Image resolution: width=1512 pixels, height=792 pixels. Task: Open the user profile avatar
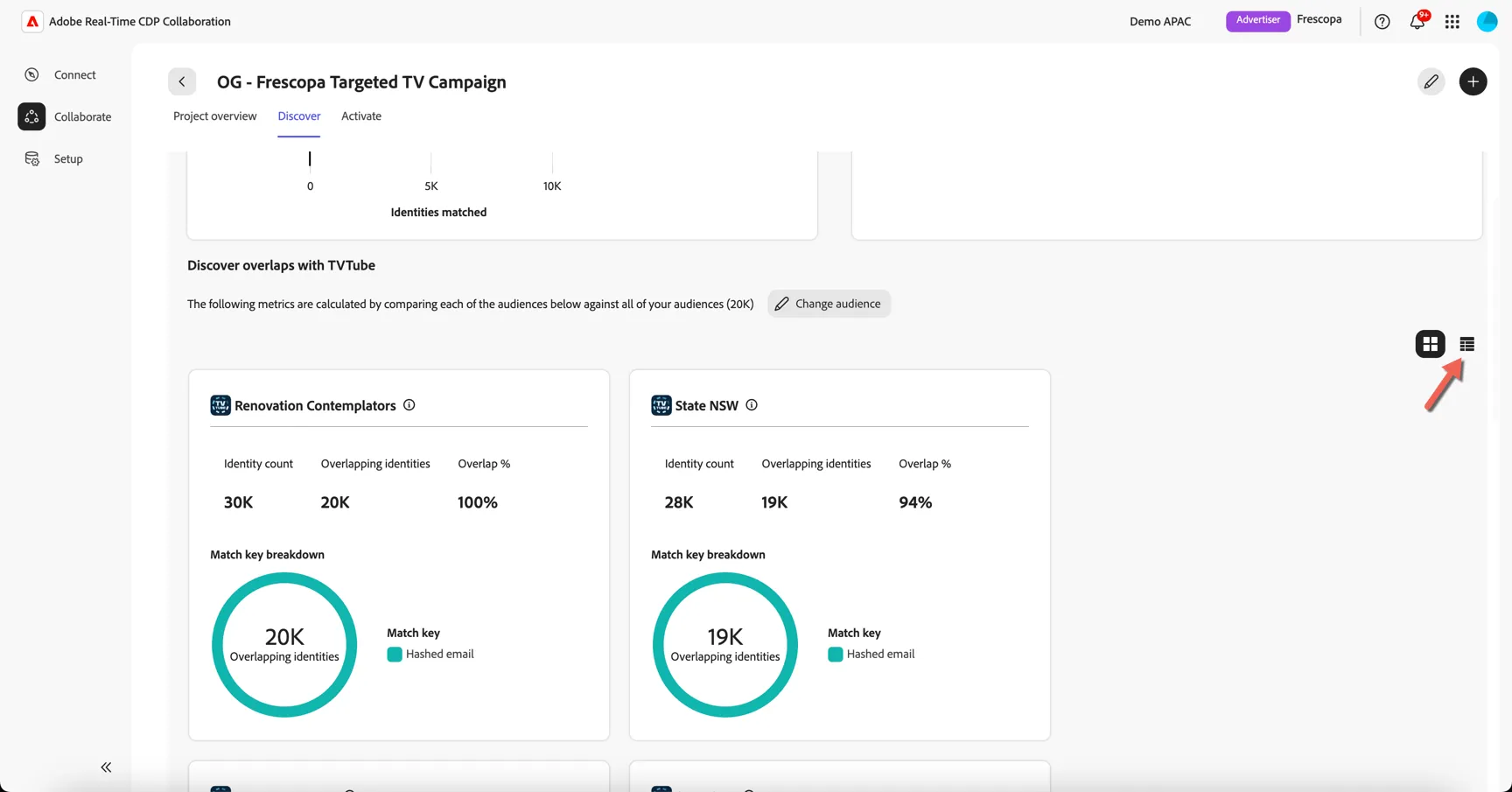pyautogui.click(x=1487, y=22)
